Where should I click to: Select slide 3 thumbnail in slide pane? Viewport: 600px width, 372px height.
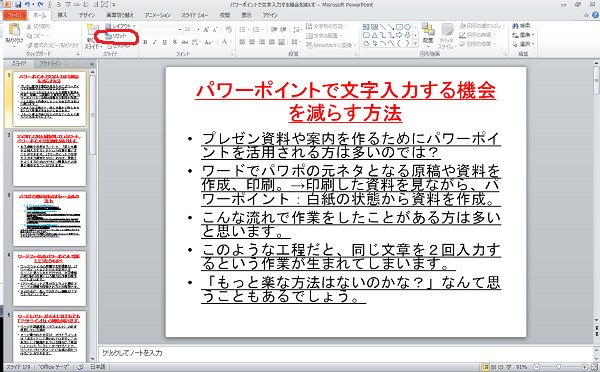click(49, 219)
